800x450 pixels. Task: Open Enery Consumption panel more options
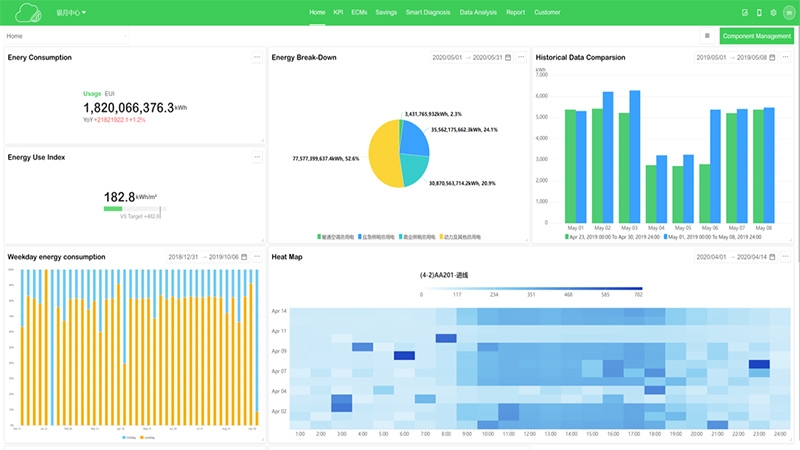[x=257, y=58]
